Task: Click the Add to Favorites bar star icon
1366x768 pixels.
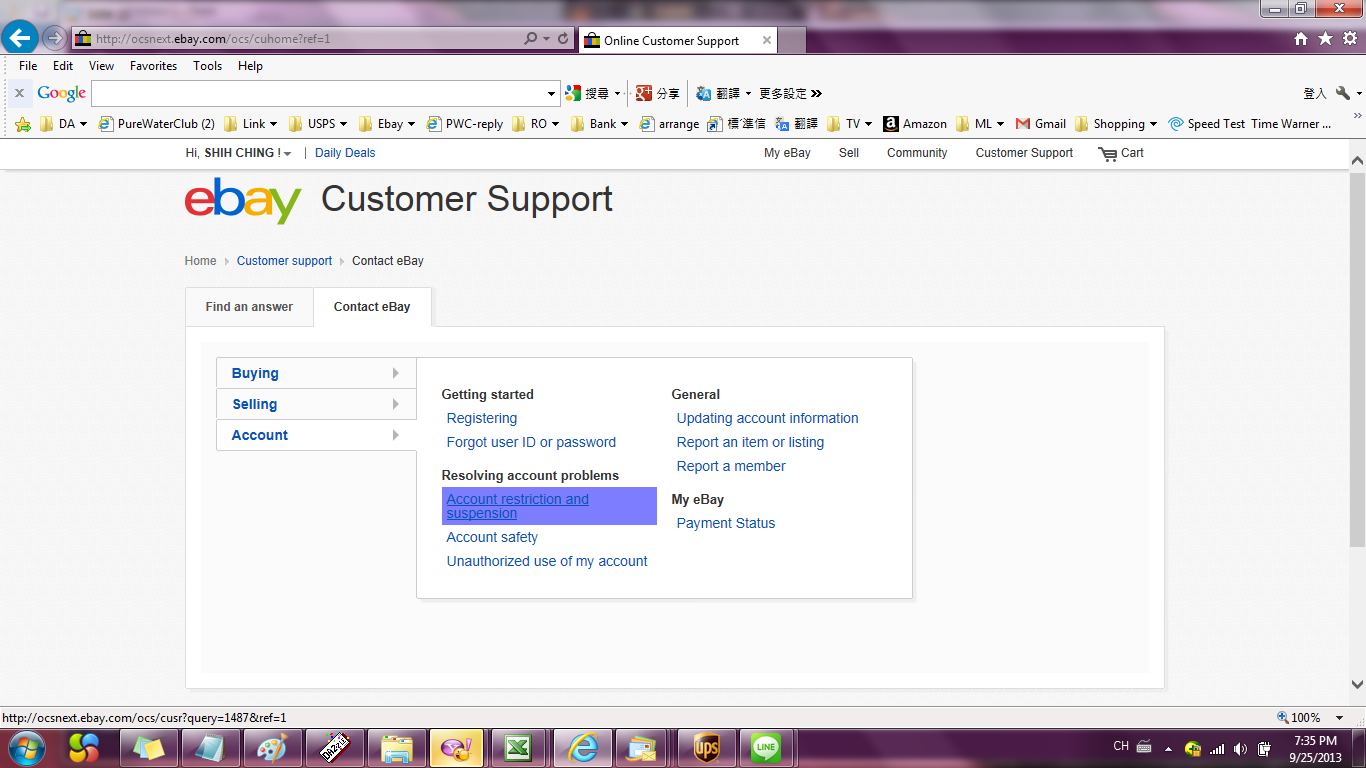Action: (x=23, y=124)
